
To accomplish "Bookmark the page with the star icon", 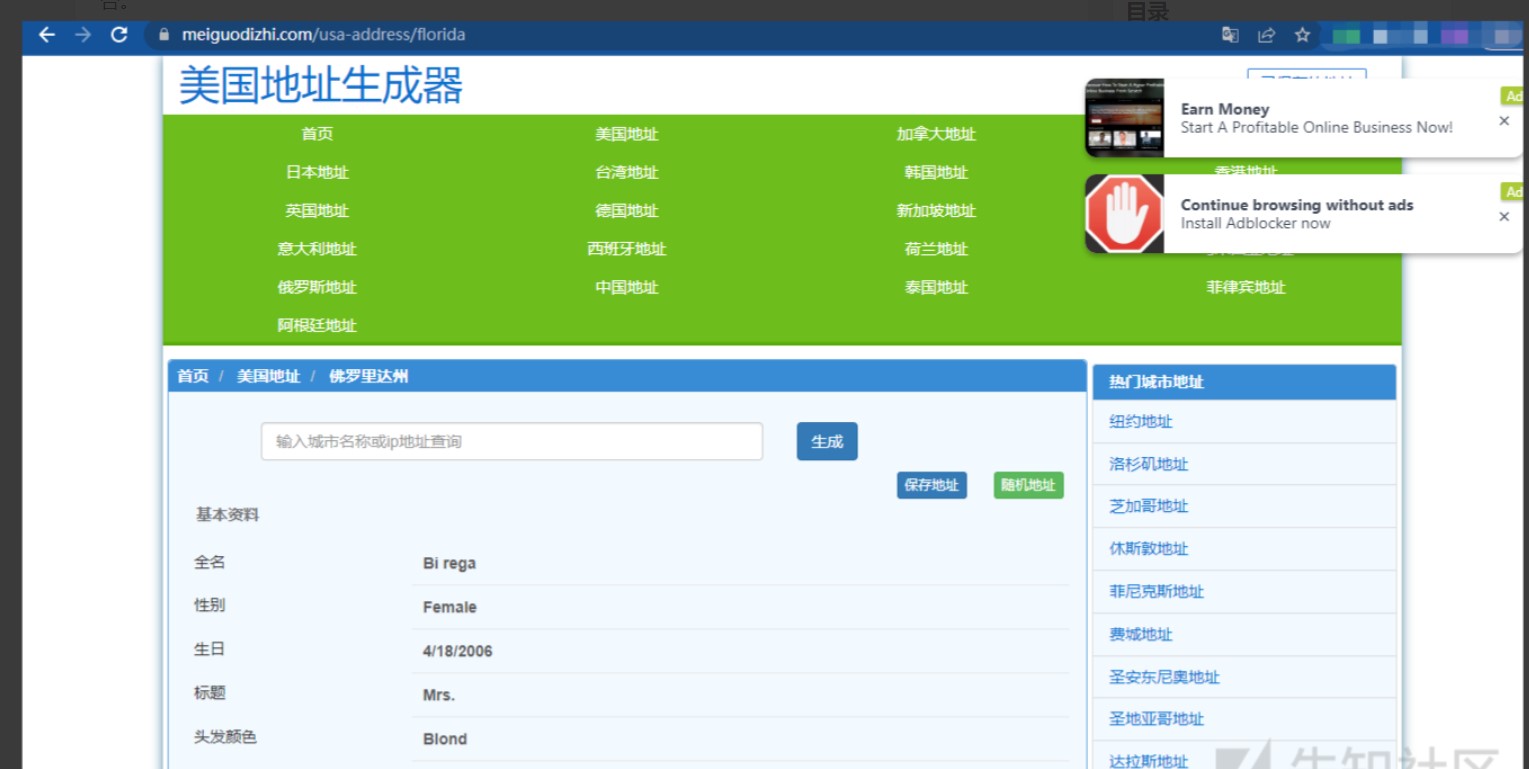I will click(x=1302, y=34).
